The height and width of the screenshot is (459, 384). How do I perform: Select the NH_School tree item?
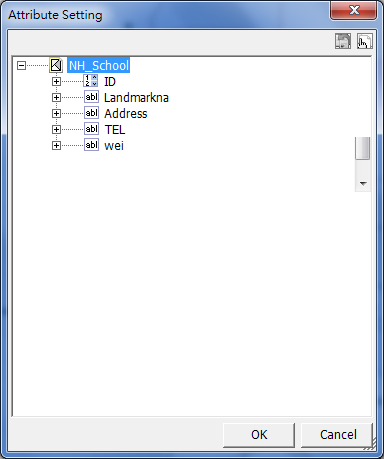point(99,65)
